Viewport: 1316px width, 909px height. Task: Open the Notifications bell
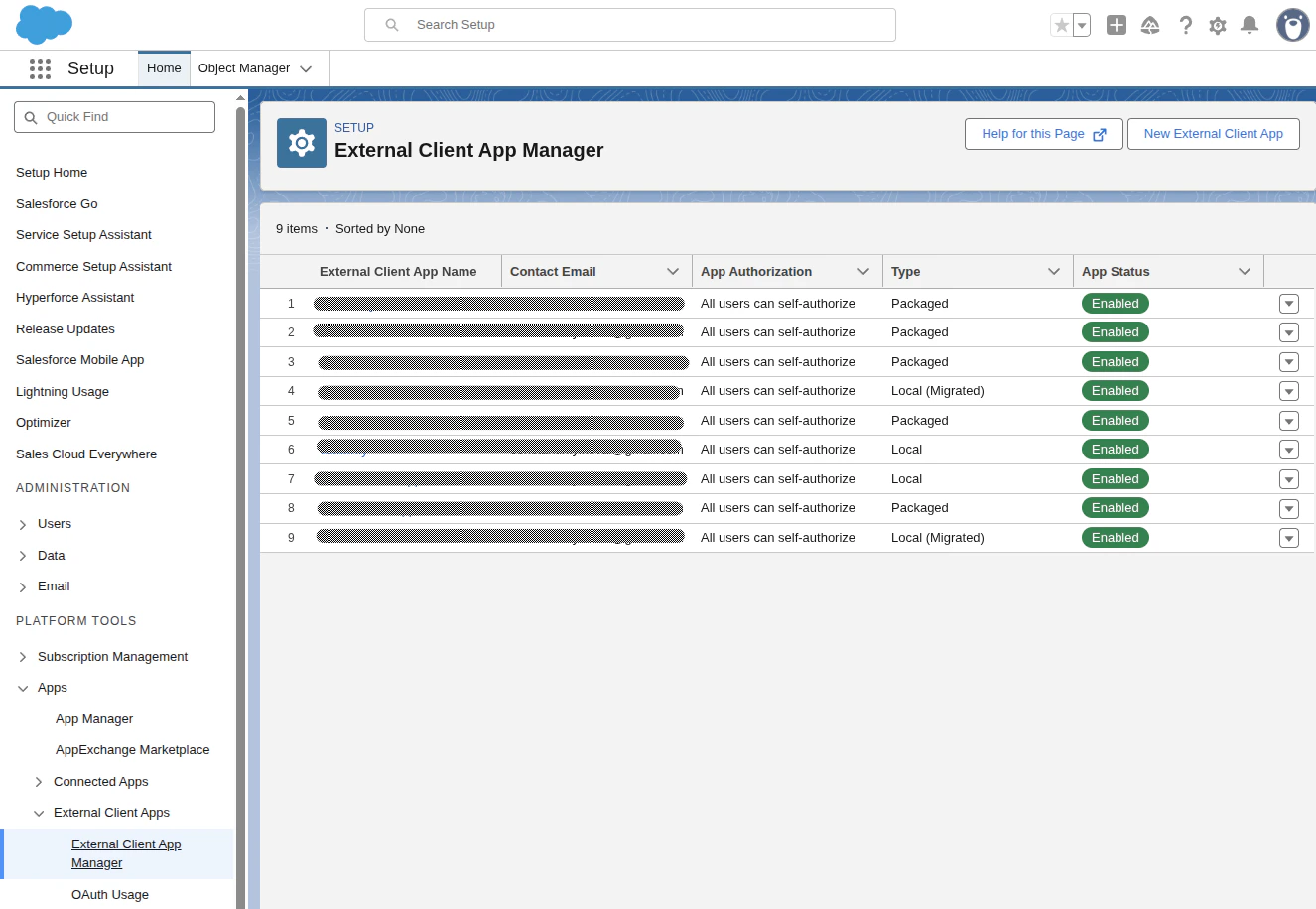[x=1250, y=25]
